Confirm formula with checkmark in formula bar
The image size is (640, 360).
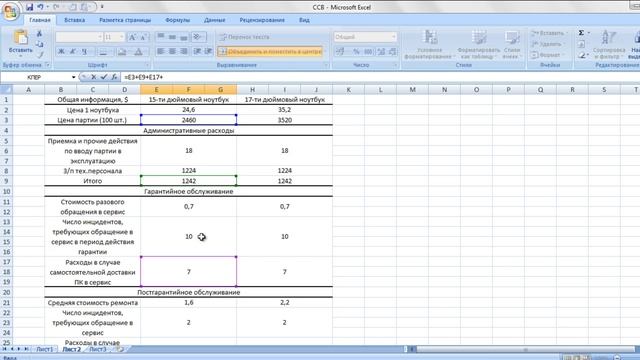pyautogui.click(x=104, y=77)
